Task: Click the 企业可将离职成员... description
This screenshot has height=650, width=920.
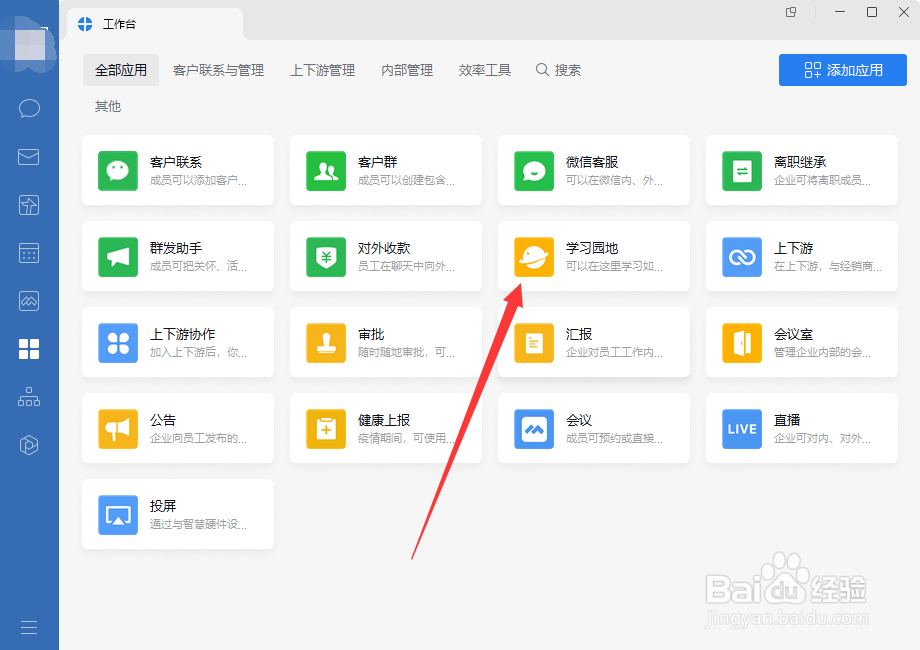Action: point(822,180)
